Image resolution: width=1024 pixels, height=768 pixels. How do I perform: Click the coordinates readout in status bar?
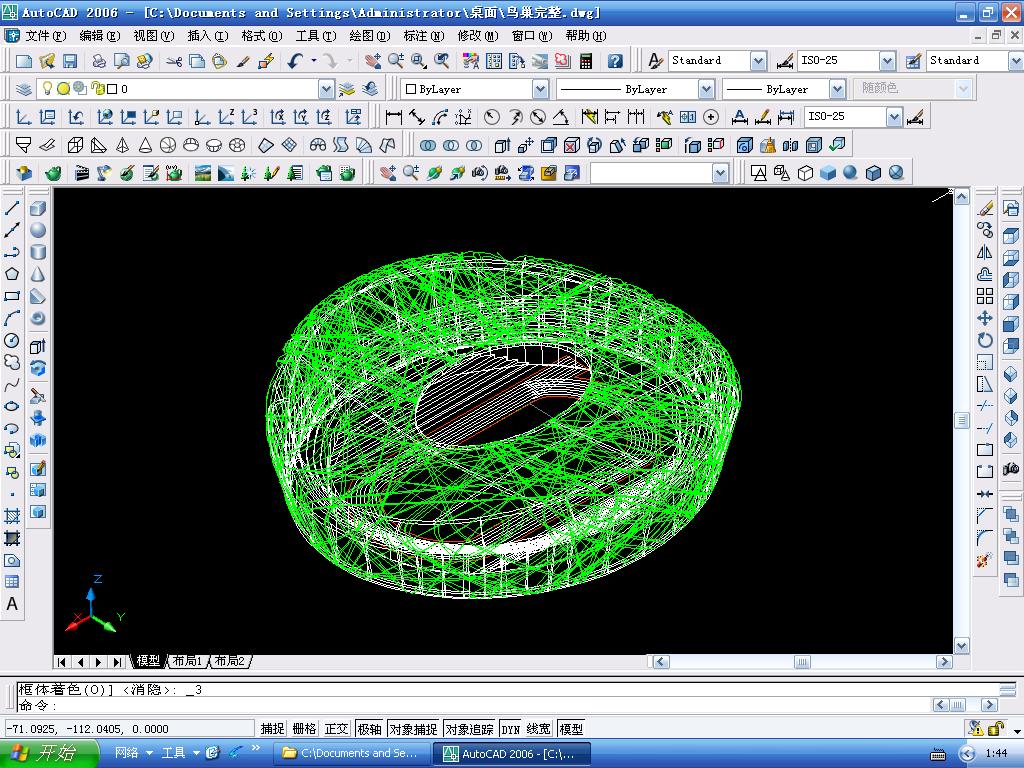tap(129, 729)
